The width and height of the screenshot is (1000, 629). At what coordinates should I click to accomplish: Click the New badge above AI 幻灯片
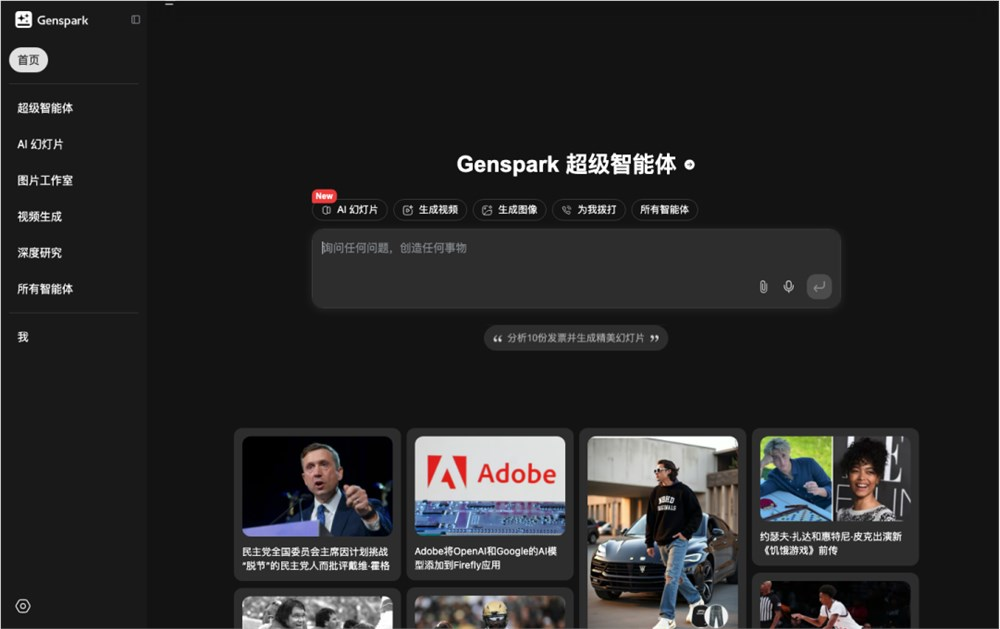324,196
